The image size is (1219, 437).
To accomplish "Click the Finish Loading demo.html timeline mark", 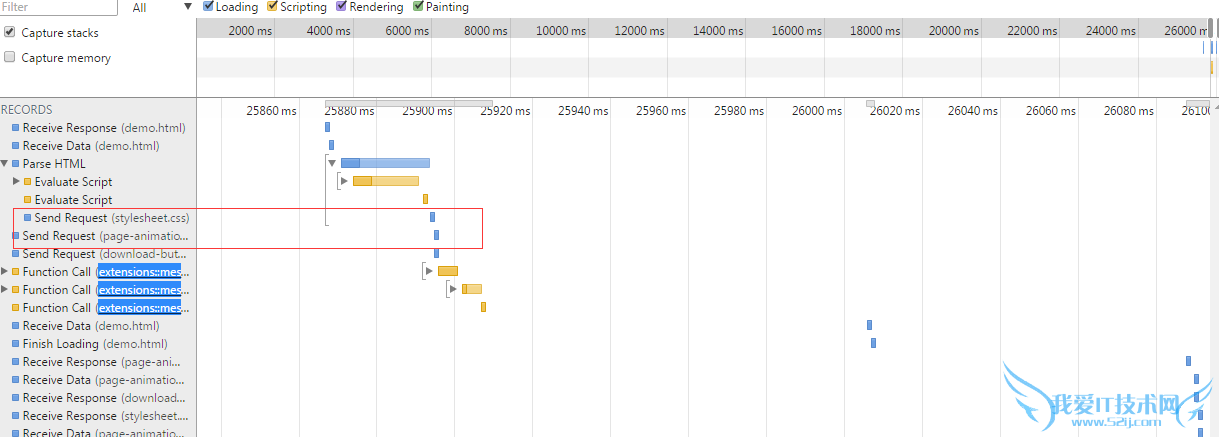I will [873, 343].
